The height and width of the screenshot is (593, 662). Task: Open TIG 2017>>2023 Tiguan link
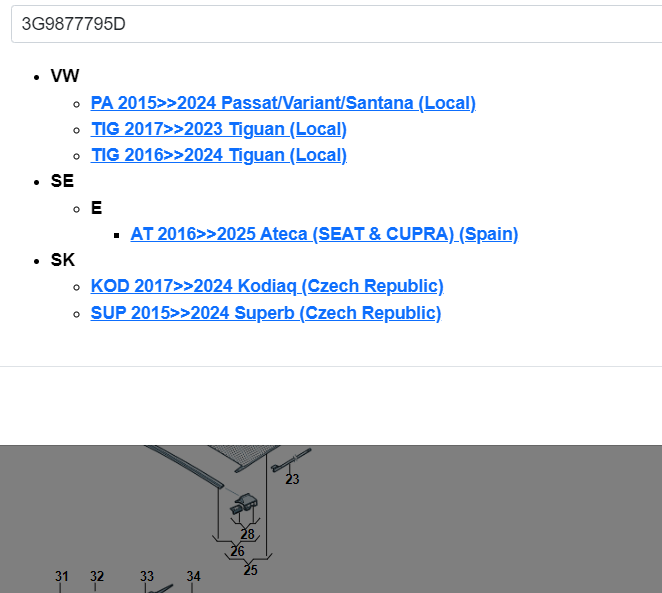tap(219, 129)
